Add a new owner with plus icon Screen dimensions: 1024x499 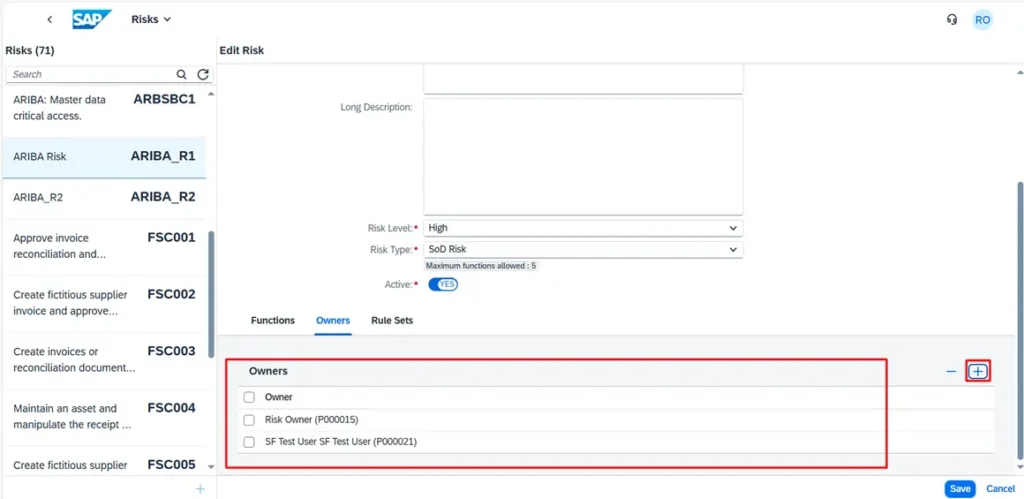978,371
